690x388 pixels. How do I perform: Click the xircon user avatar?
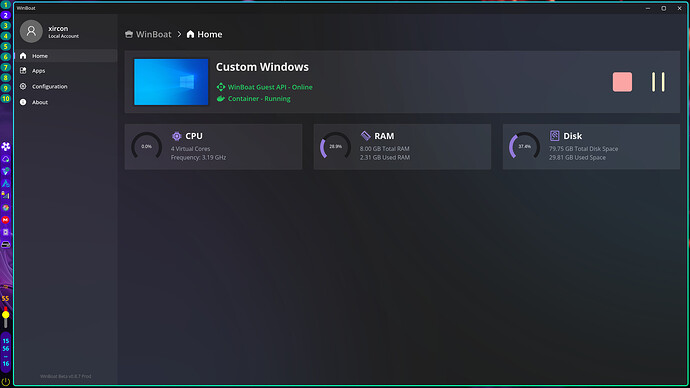(31, 31)
